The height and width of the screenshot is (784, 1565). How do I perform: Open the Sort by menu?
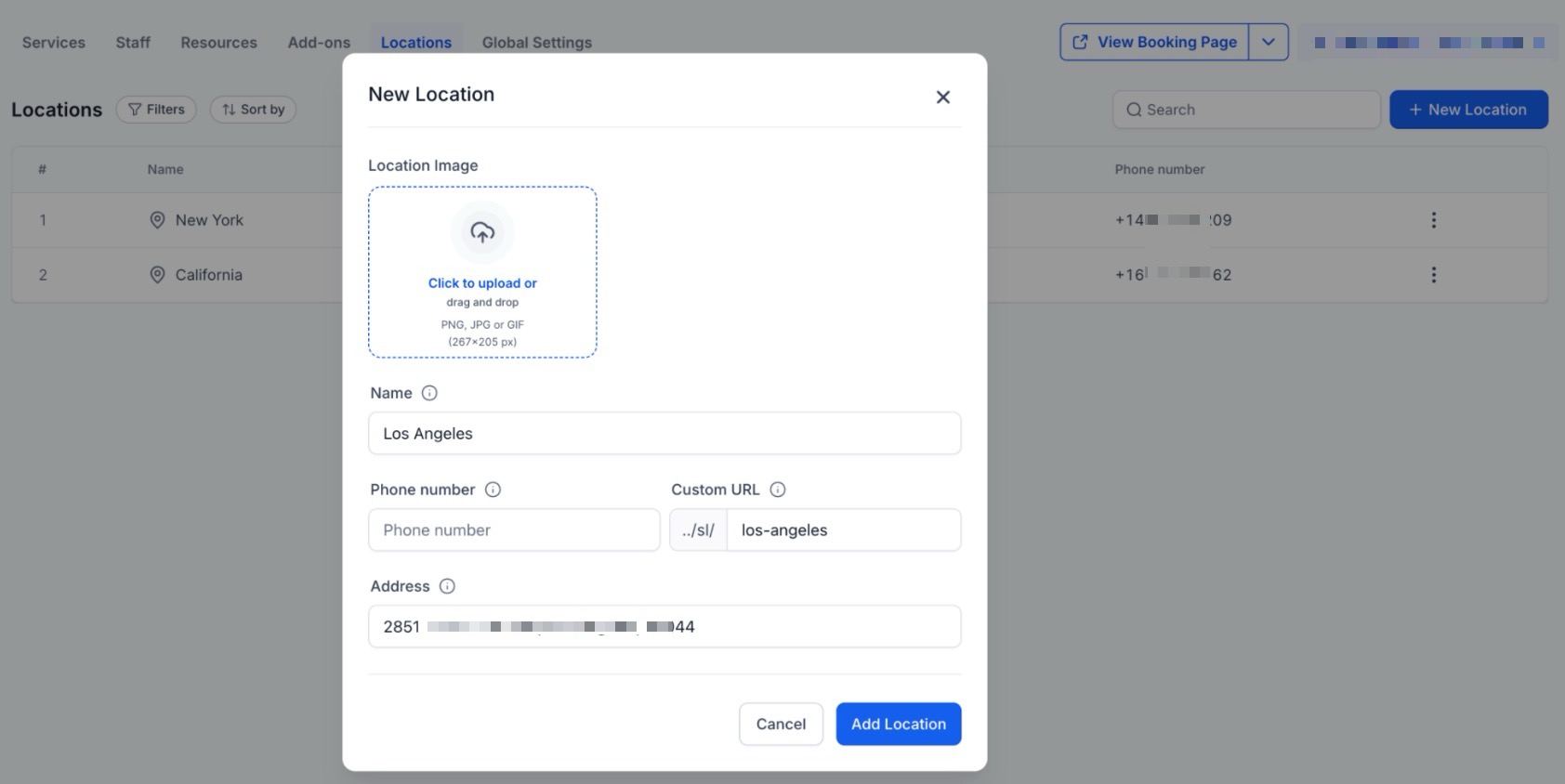(253, 110)
